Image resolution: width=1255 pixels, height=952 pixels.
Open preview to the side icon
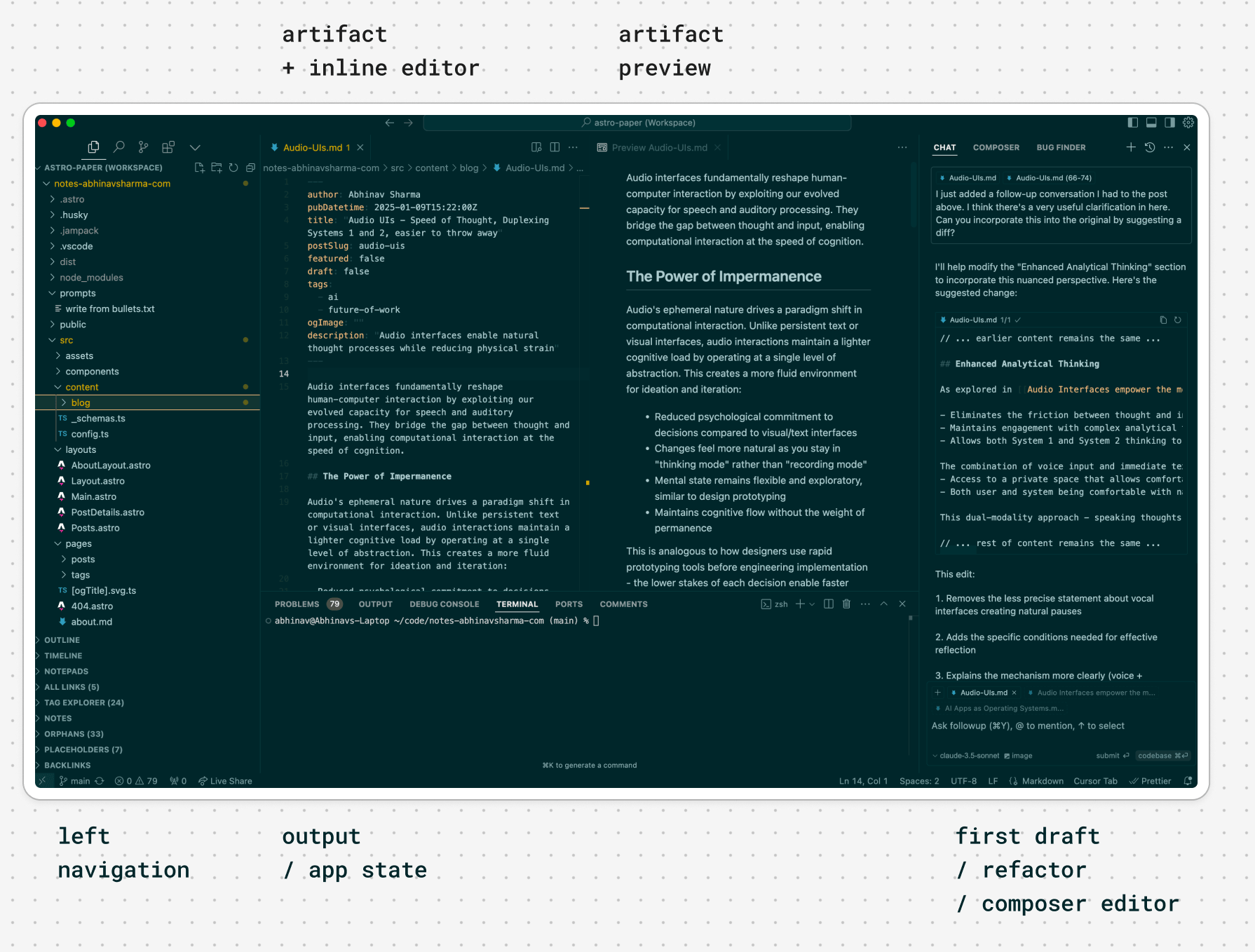point(536,147)
